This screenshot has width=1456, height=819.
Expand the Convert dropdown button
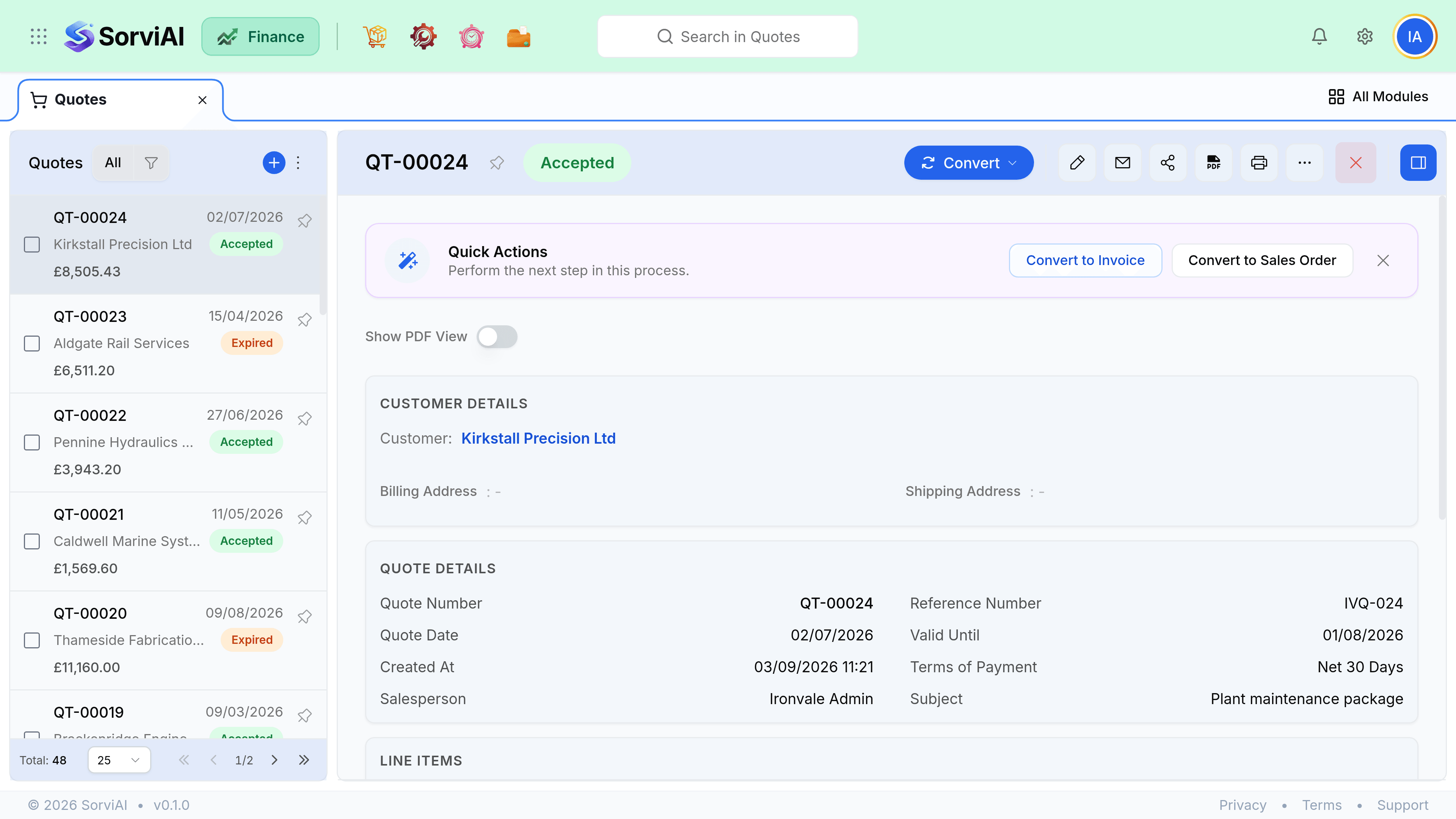[969, 163]
